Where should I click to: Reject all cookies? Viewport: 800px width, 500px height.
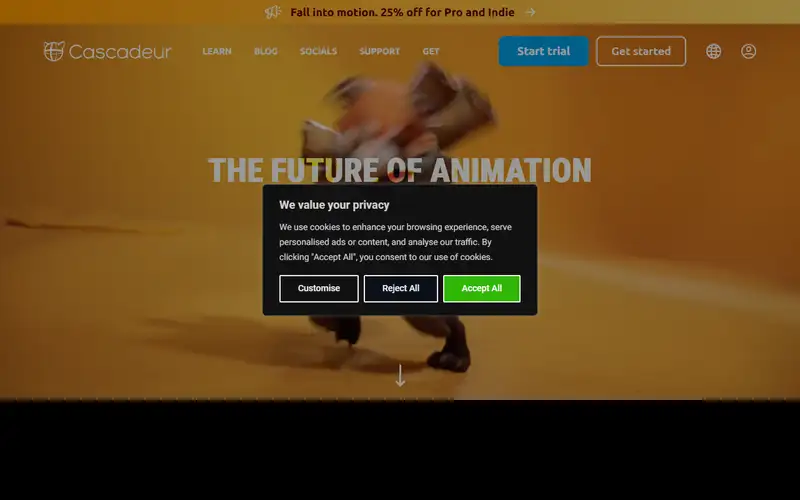pos(401,288)
